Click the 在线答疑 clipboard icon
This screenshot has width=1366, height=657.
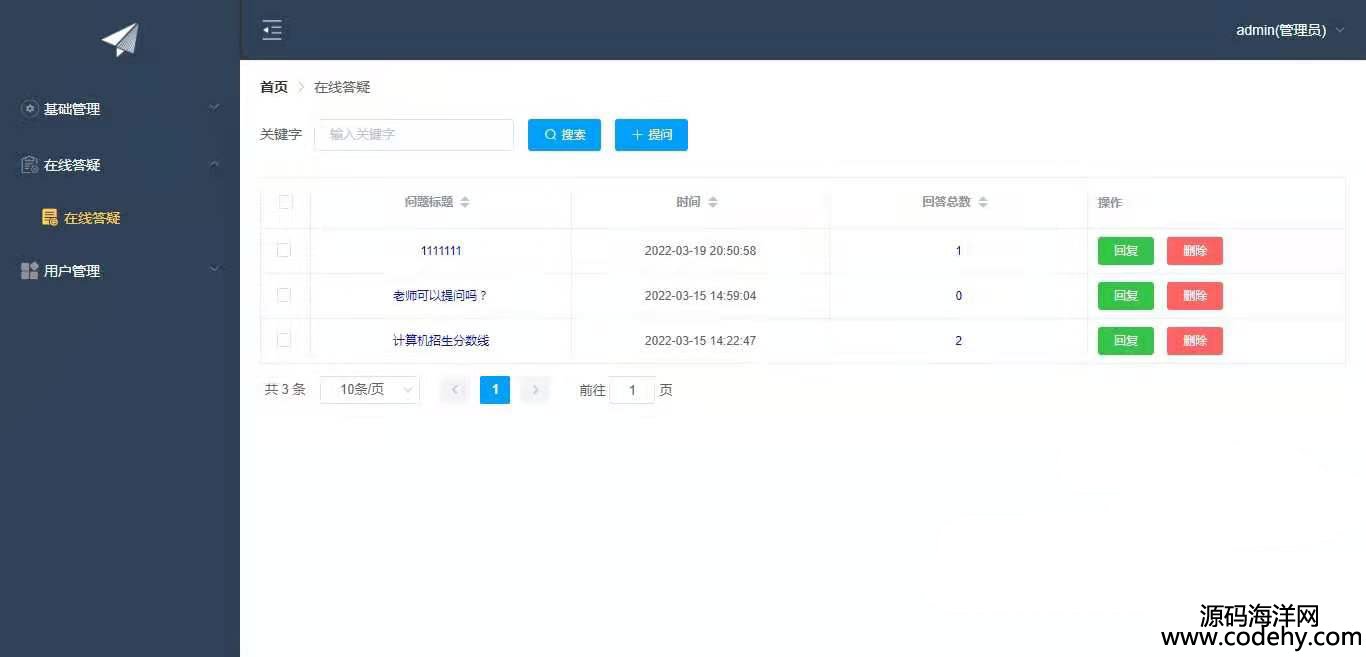[30, 165]
